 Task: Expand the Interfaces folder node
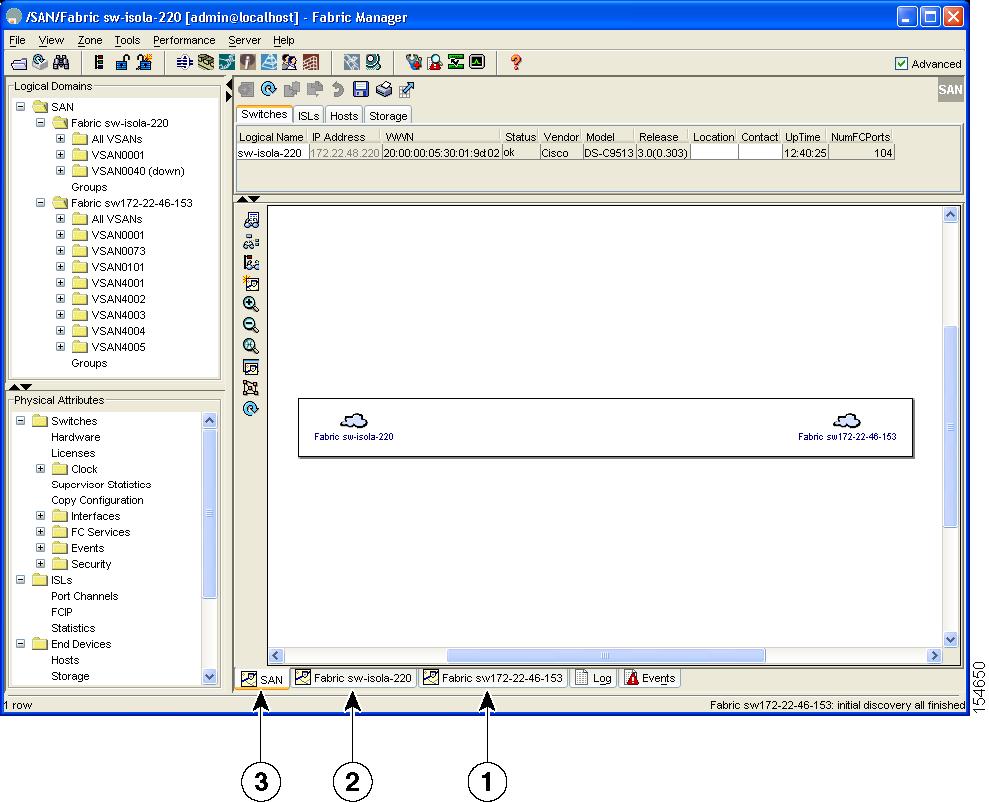coord(40,516)
